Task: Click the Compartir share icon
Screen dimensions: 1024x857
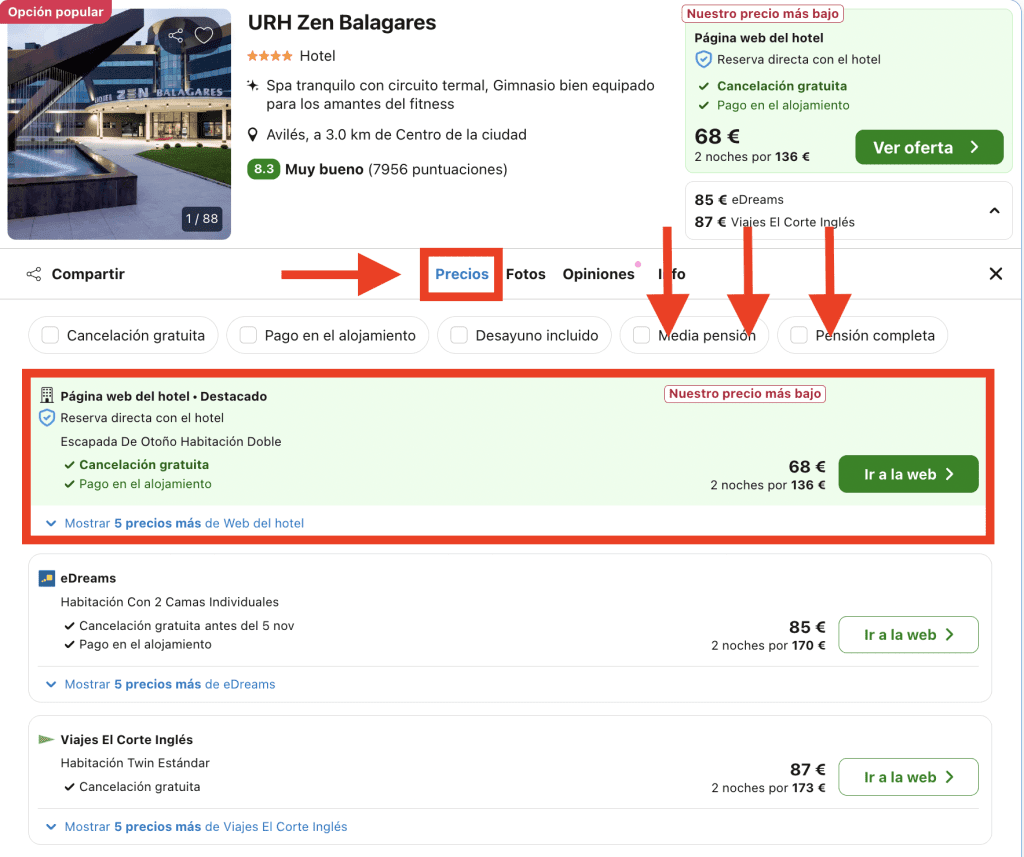Action: (x=34, y=274)
